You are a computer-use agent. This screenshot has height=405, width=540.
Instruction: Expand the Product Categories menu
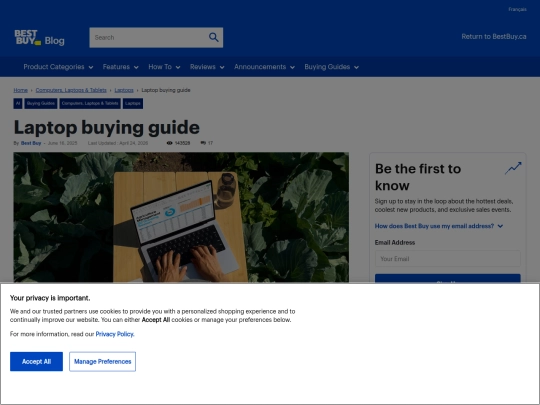point(58,67)
